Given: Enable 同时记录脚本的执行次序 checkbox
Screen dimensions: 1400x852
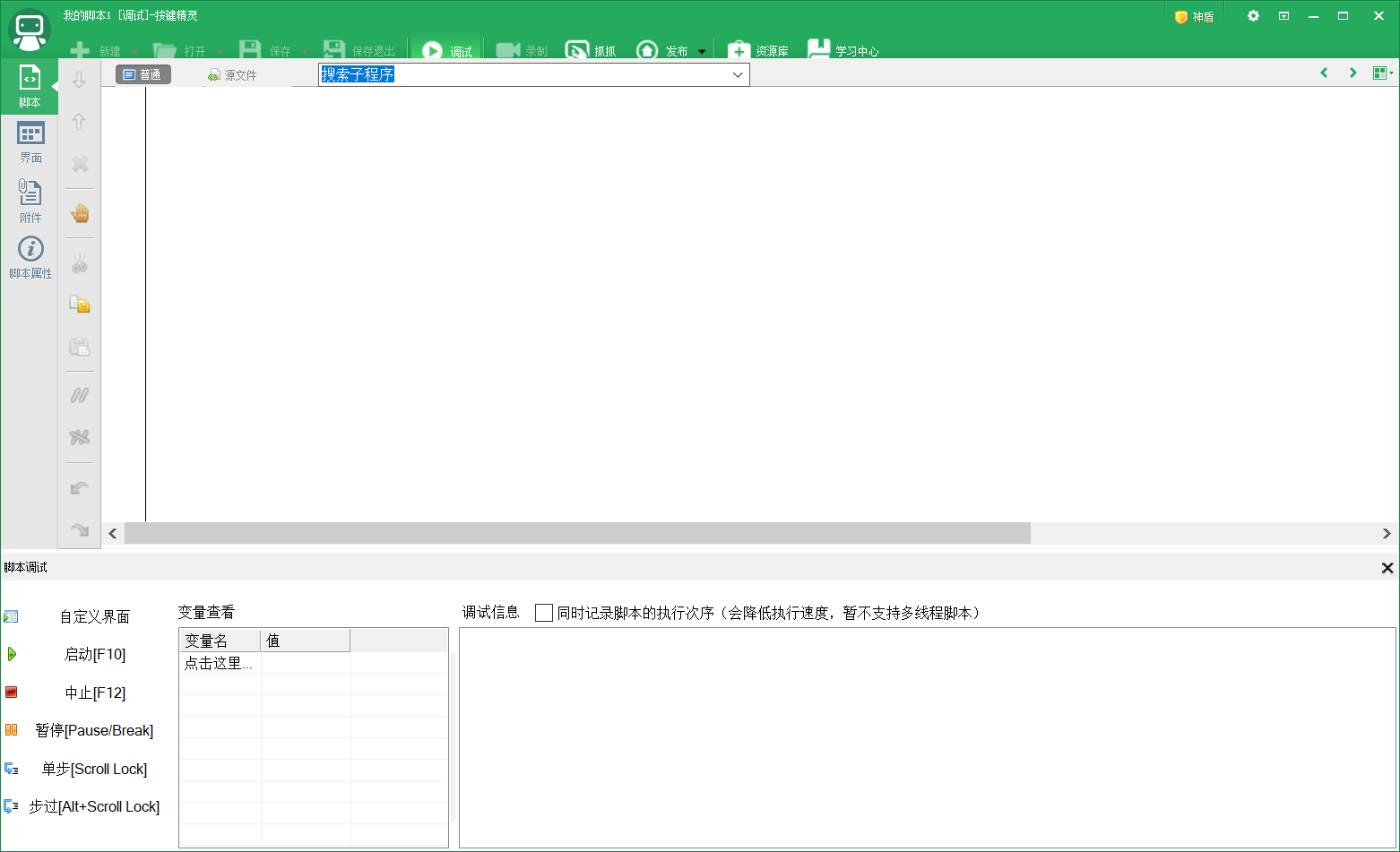Looking at the screenshot, I should click(x=544, y=613).
